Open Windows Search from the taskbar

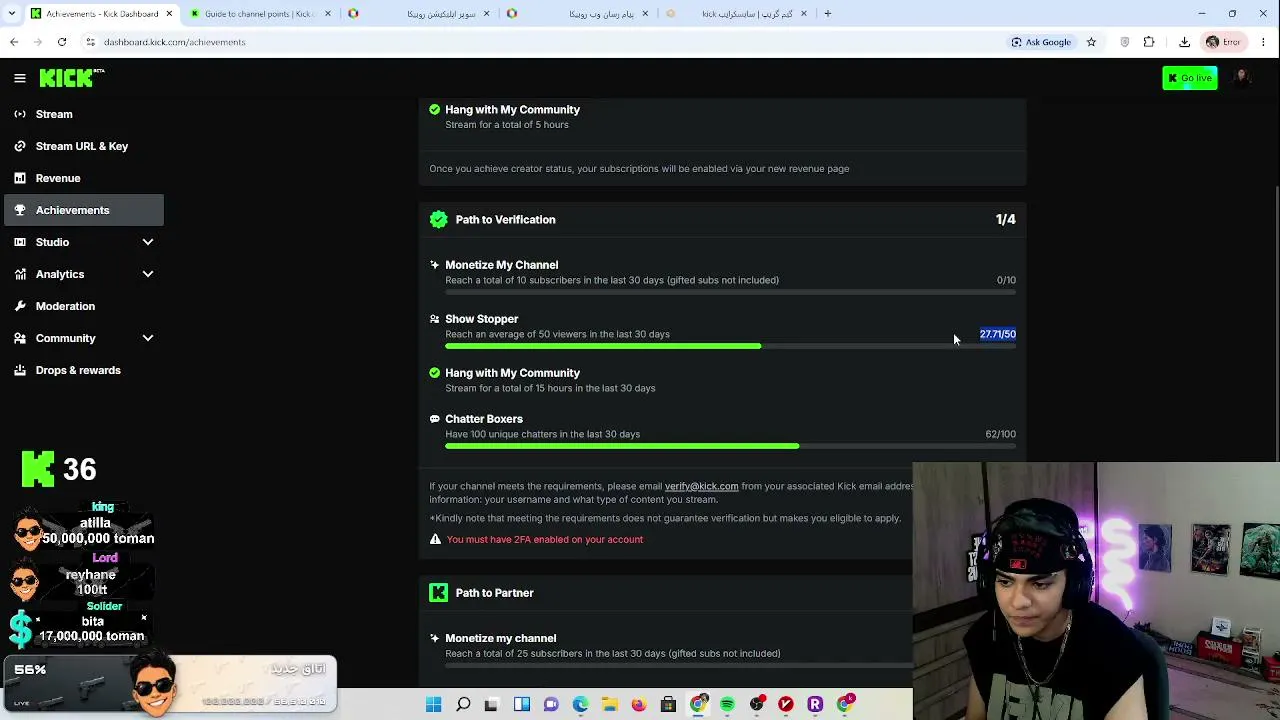point(463,705)
